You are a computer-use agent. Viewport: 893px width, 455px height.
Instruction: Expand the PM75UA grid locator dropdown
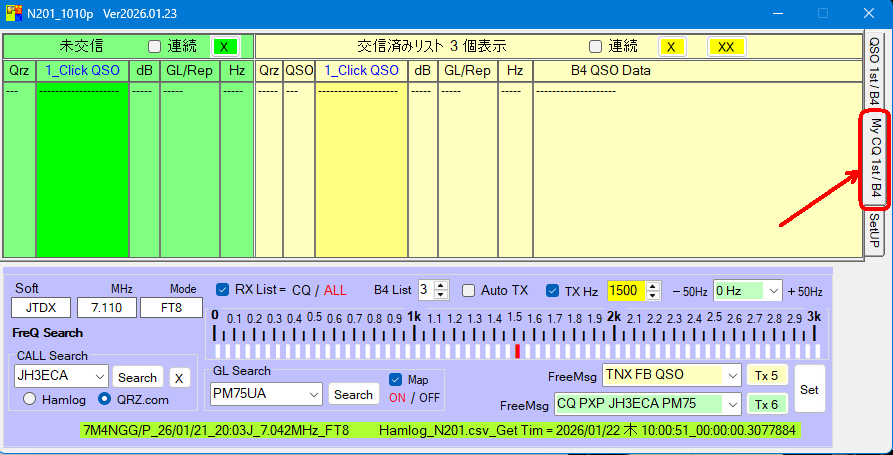click(313, 395)
